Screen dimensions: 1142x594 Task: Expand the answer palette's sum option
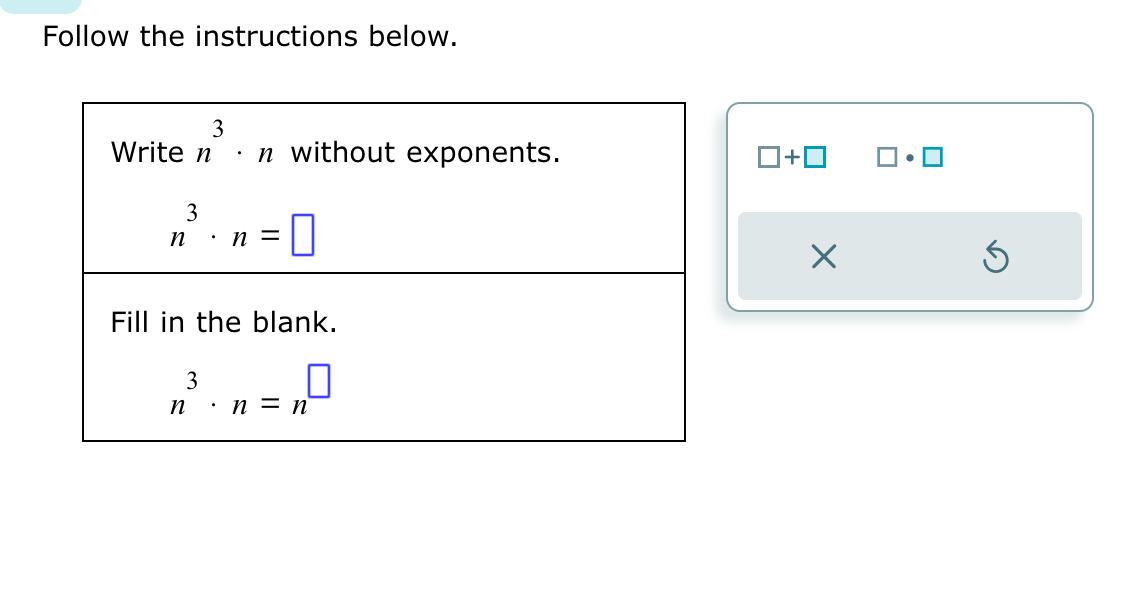click(x=790, y=156)
